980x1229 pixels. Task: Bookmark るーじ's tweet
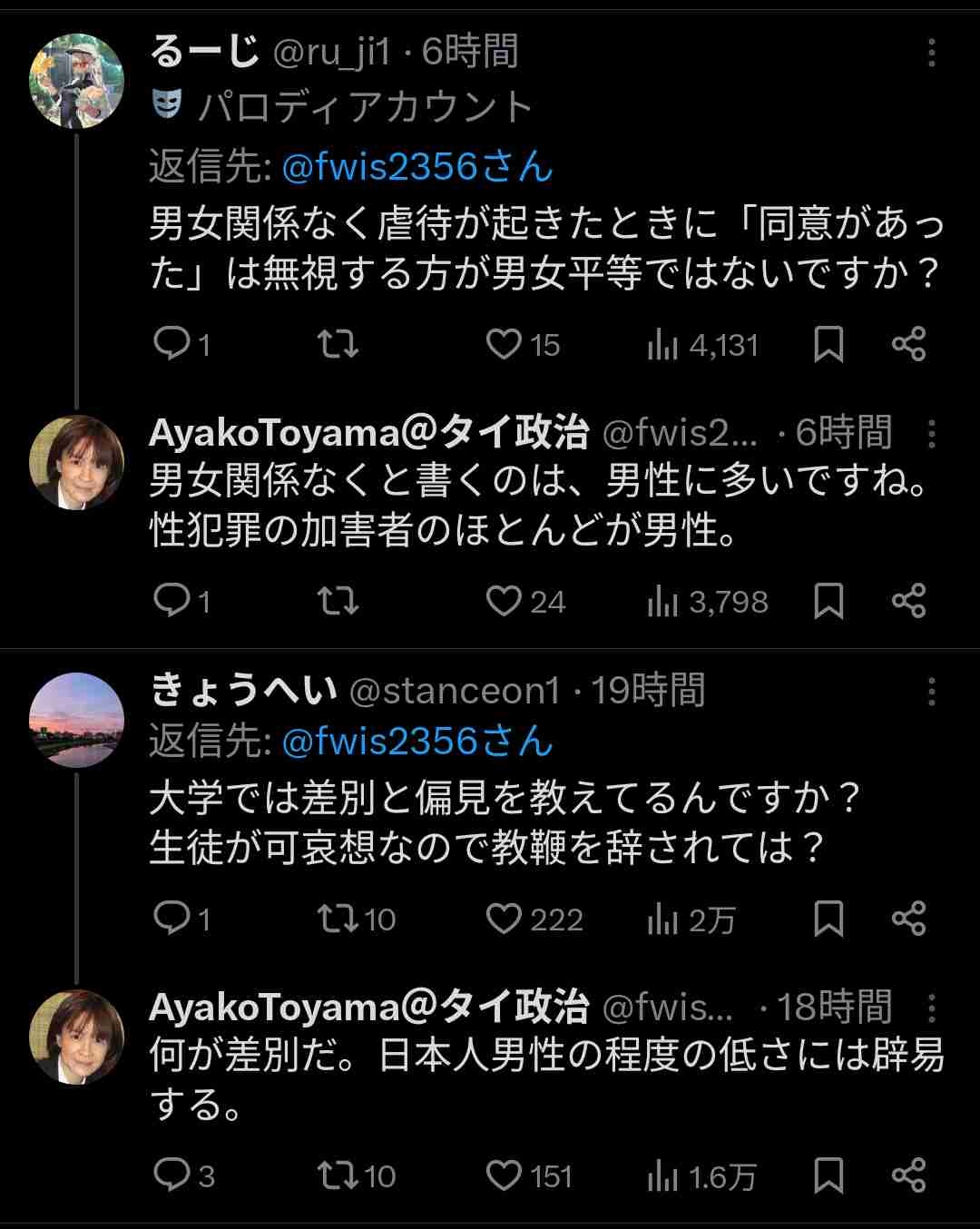point(828,344)
